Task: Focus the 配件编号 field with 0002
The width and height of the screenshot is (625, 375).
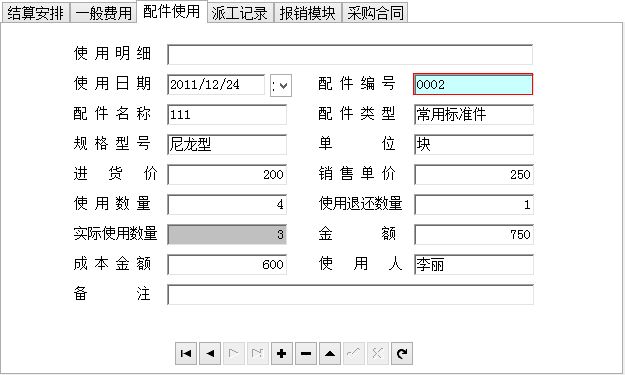Action: (x=473, y=84)
